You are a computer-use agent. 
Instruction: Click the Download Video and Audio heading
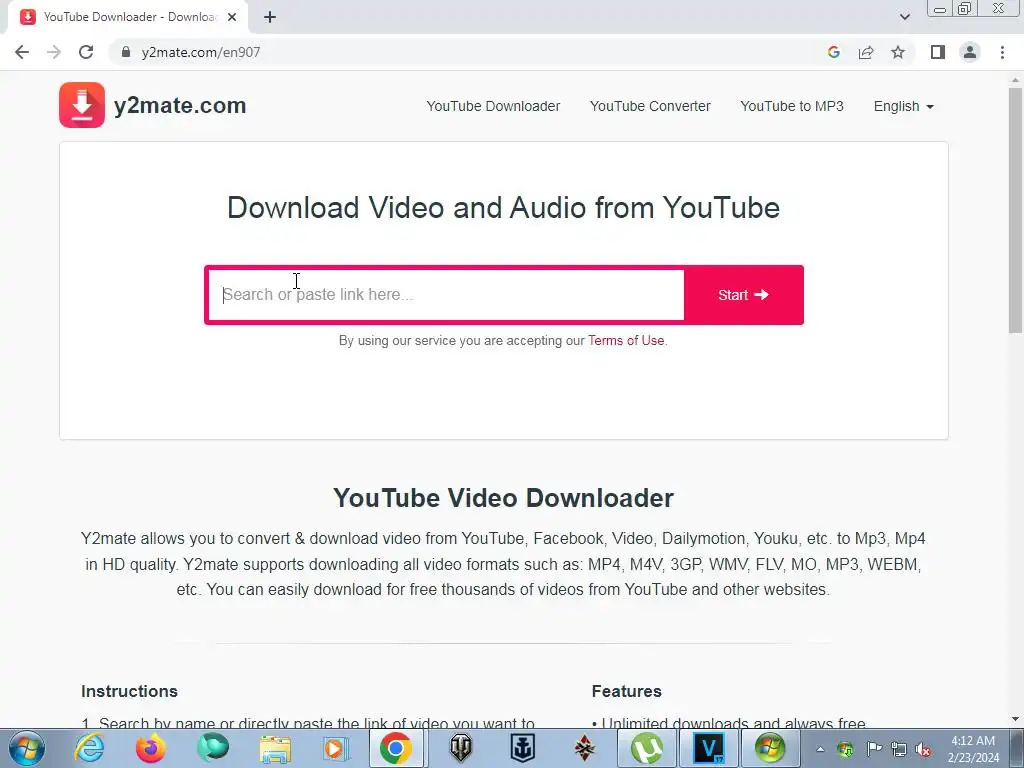click(x=504, y=208)
